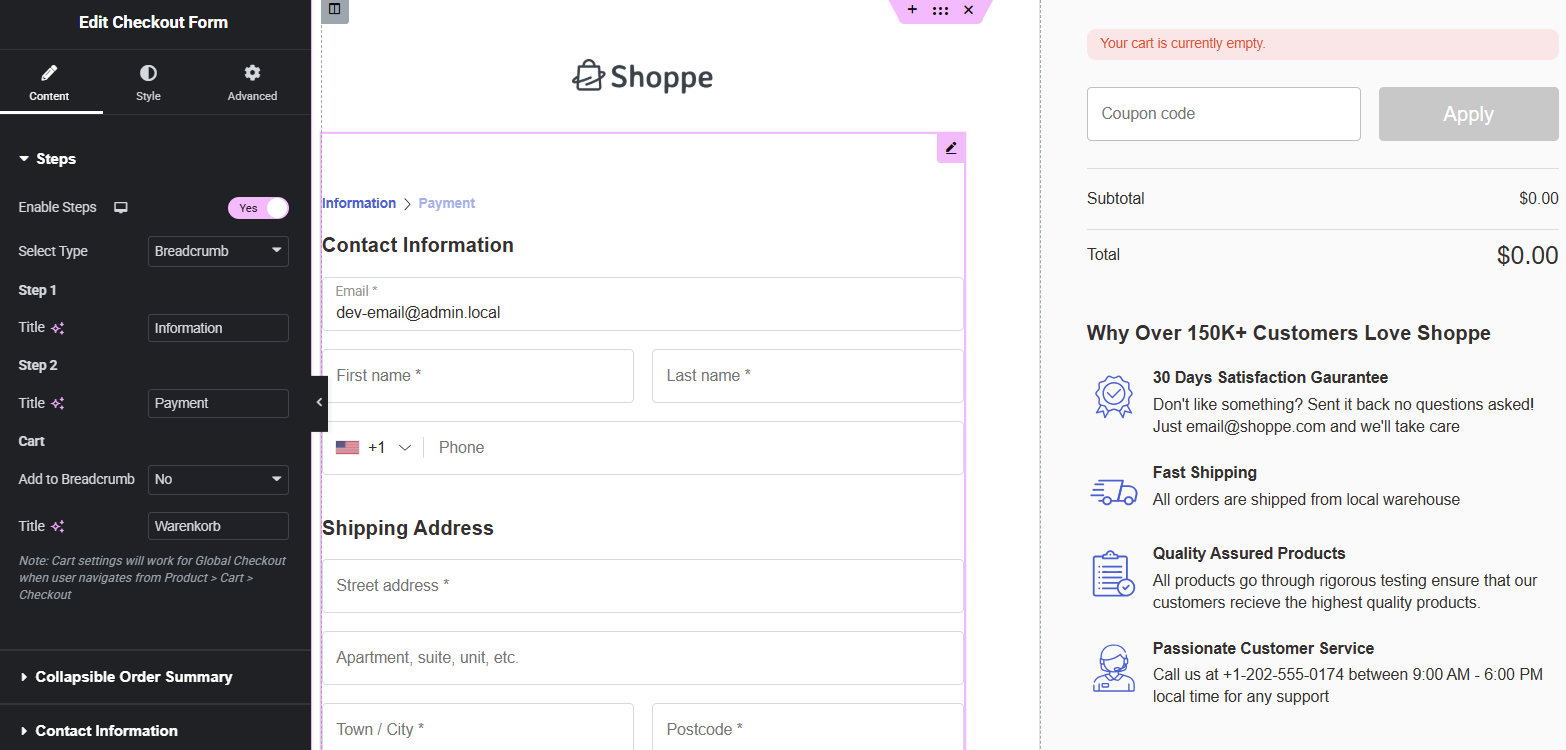
Task: Click the edit section drag handle icon
Action: [940, 10]
